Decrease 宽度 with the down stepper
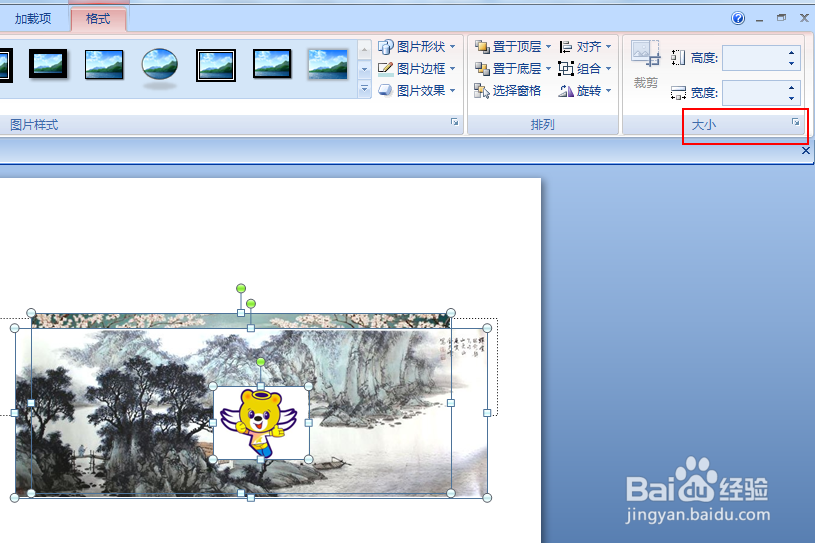Viewport: 815px width, 543px height. (791, 98)
